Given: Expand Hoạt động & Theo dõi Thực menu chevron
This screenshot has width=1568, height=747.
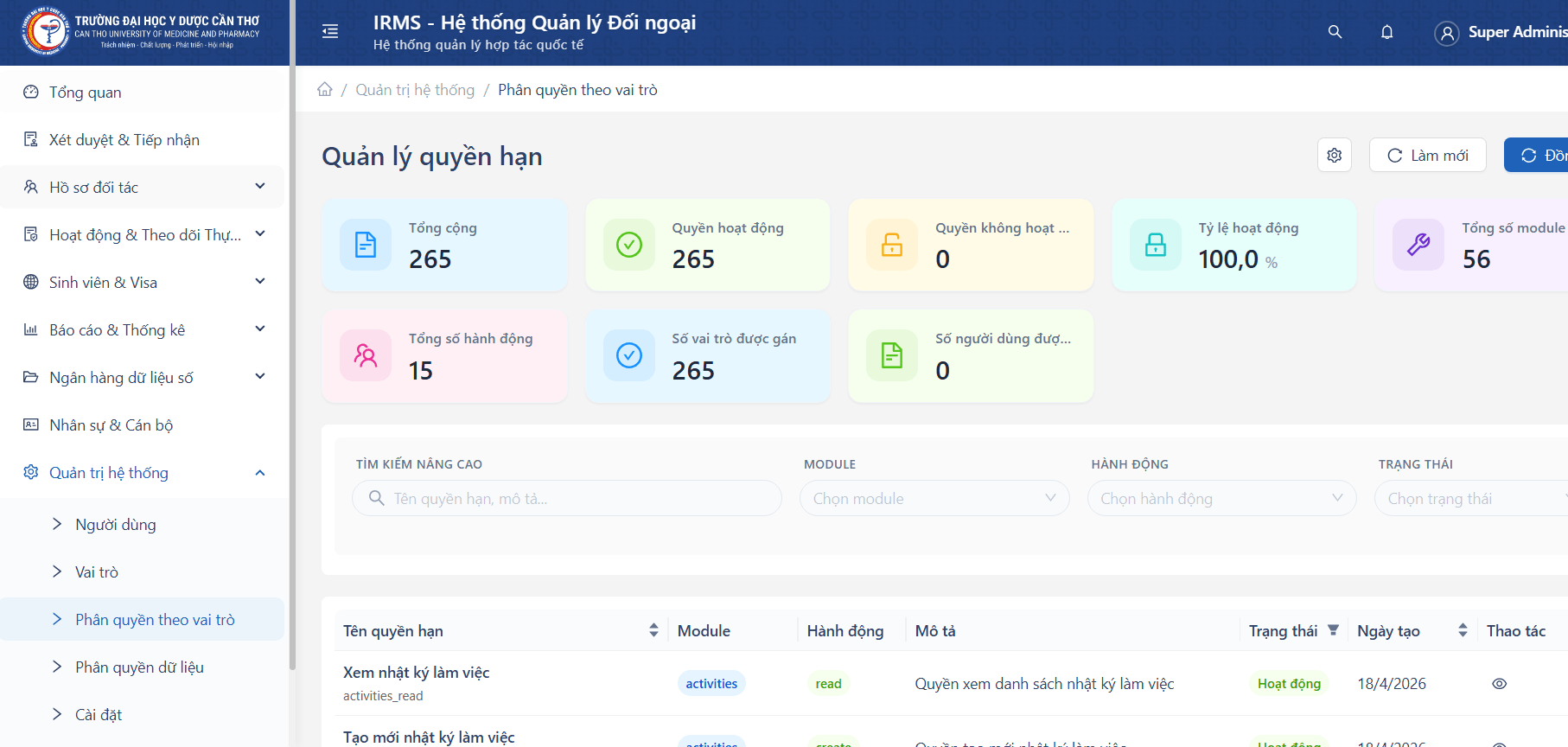Looking at the screenshot, I should coord(260,234).
